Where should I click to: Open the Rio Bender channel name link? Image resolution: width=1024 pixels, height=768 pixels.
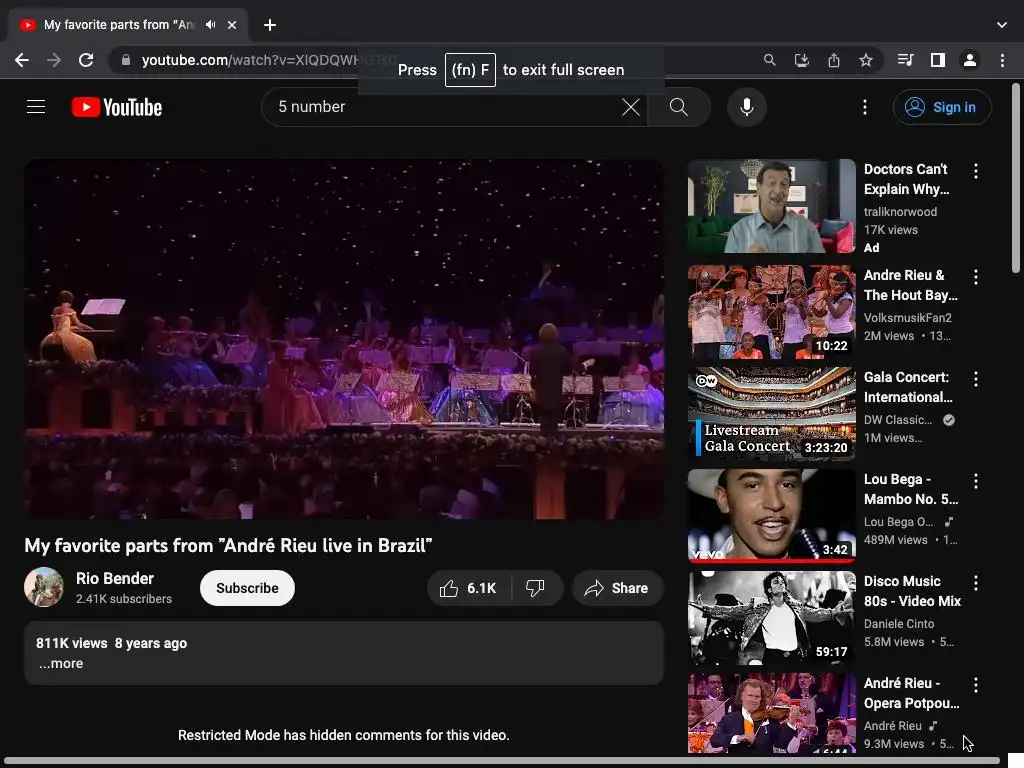coord(115,579)
